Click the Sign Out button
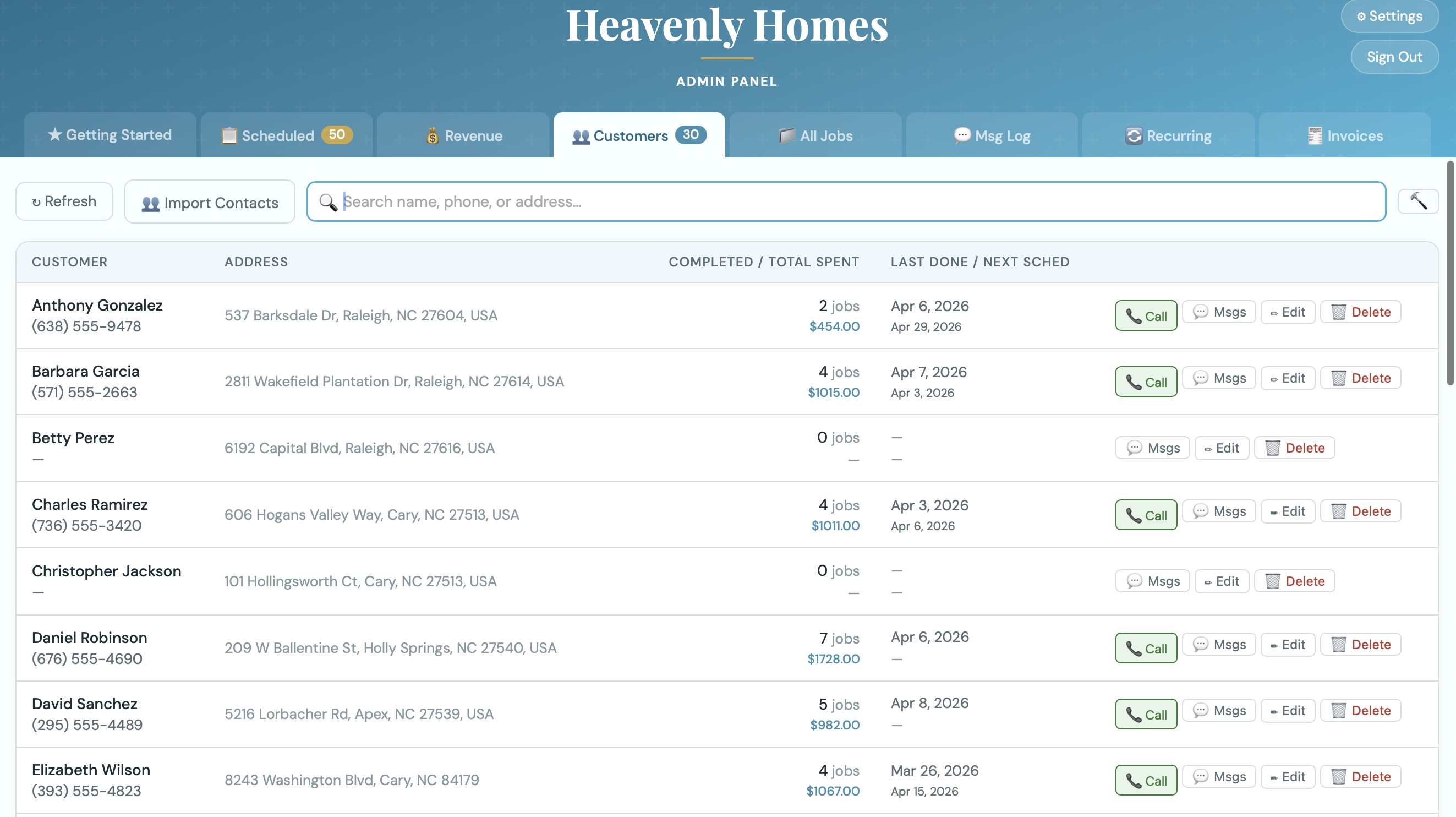The width and height of the screenshot is (1456, 817). [x=1394, y=57]
